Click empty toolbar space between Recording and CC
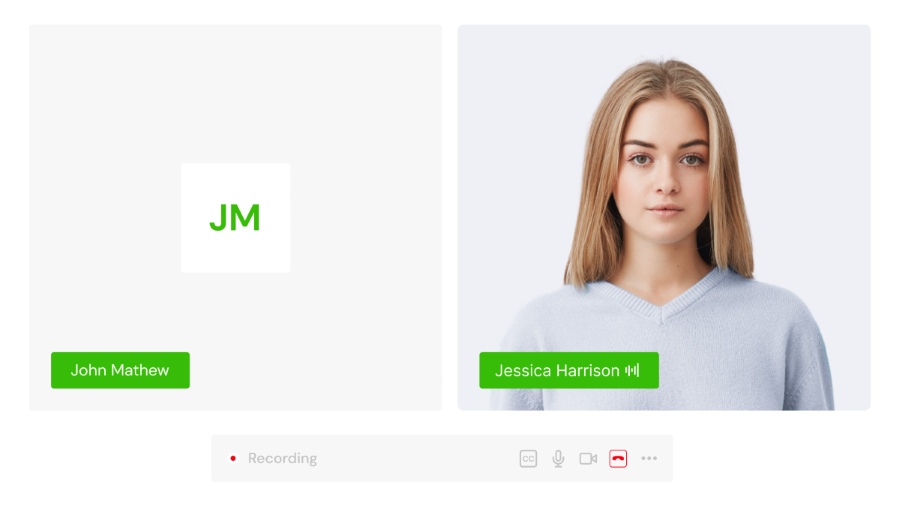This screenshot has height=506, width=900. coord(418,458)
